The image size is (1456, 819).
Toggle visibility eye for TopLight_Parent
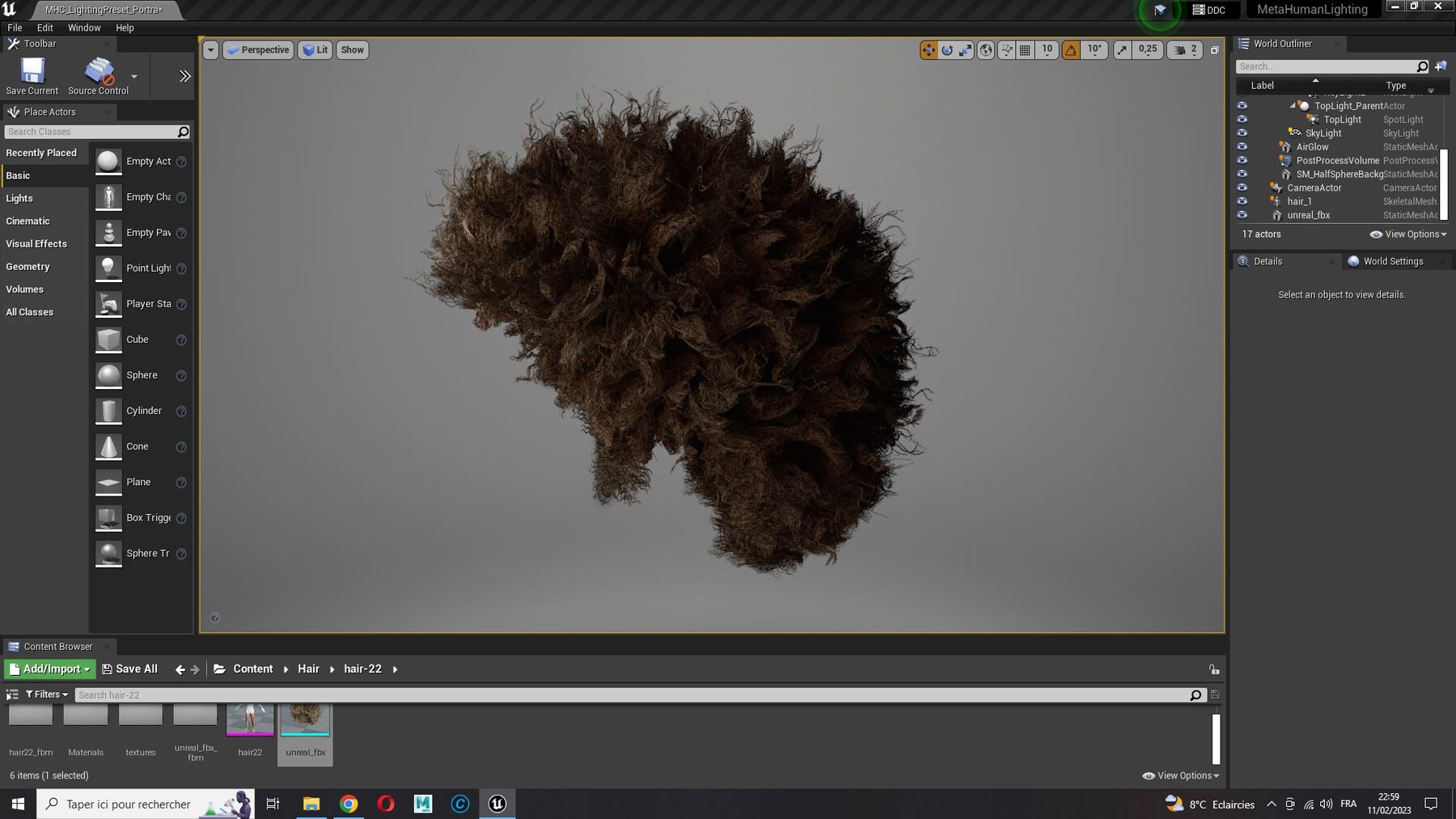[x=1242, y=106]
